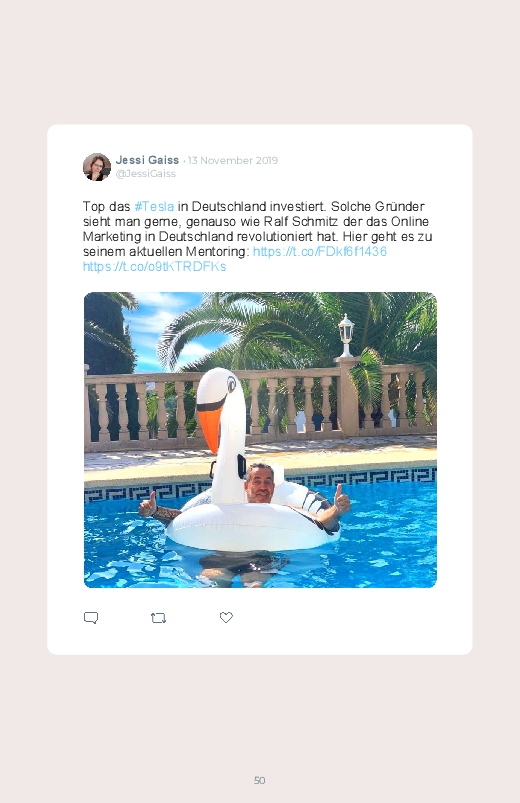Click the lamp post in the photo
This screenshot has width=520, height=803.
tap(346, 335)
